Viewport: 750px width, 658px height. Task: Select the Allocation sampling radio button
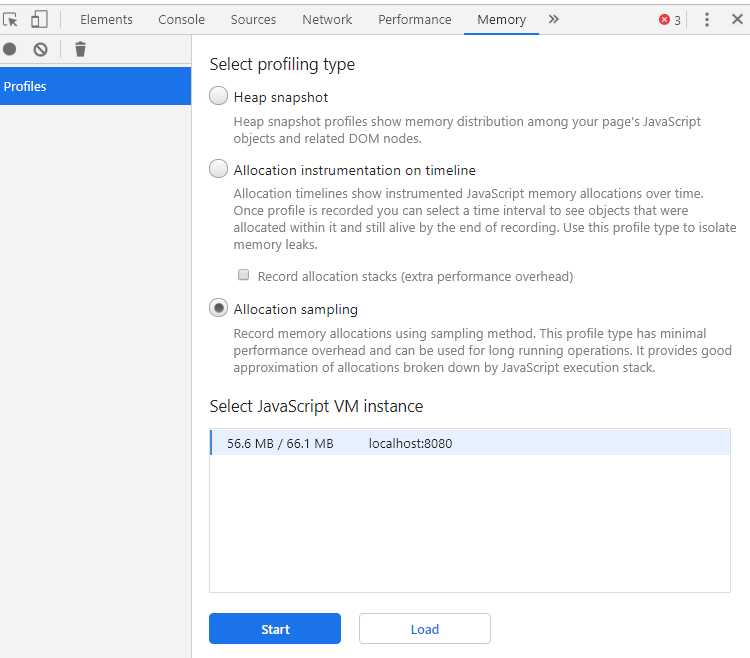[x=218, y=308]
